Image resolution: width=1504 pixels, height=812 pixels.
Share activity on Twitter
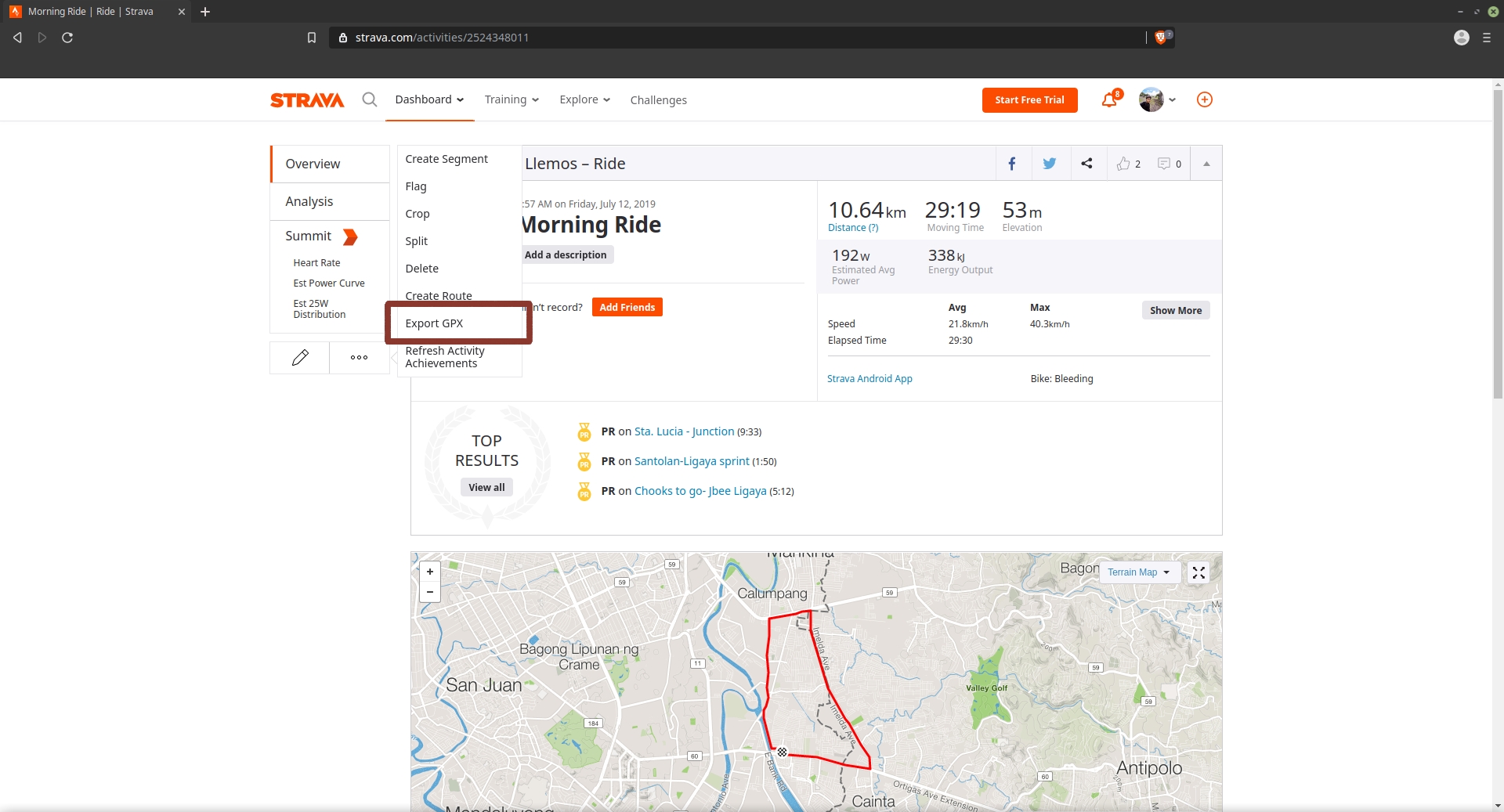click(x=1049, y=164)
